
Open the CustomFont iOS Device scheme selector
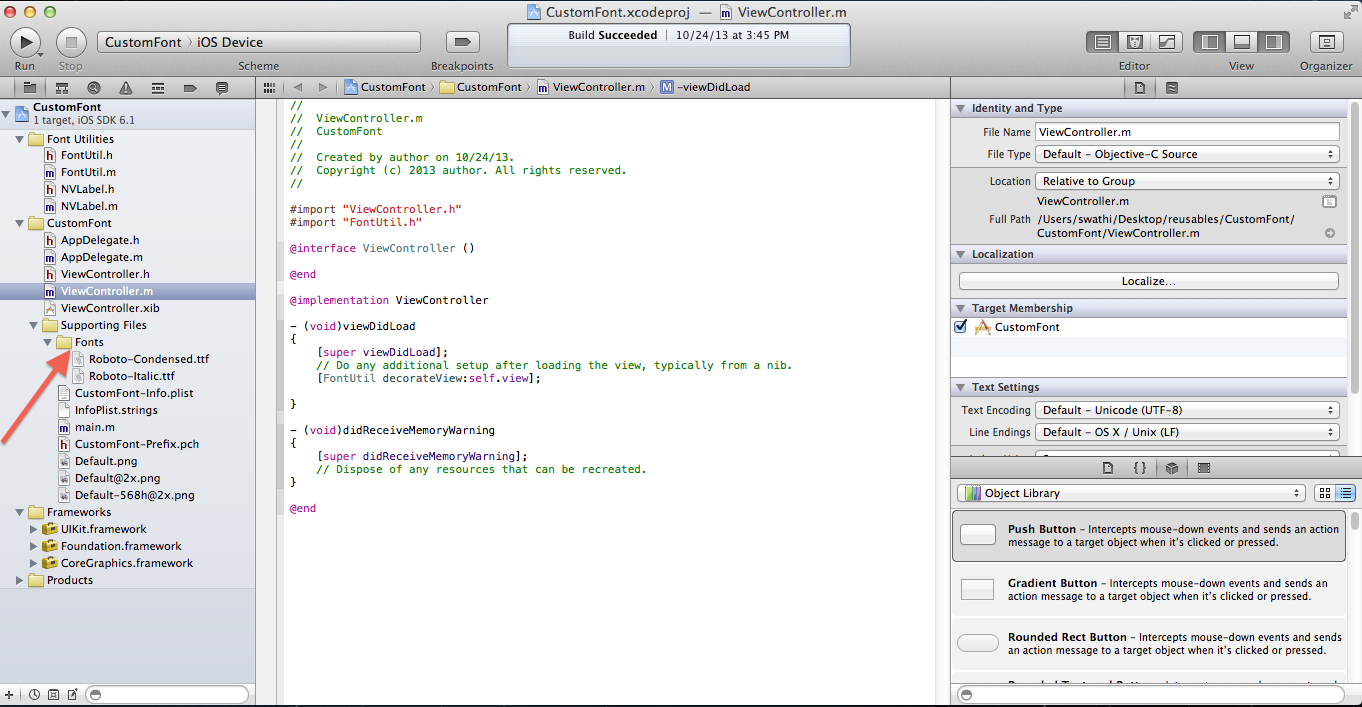point(258,42)
